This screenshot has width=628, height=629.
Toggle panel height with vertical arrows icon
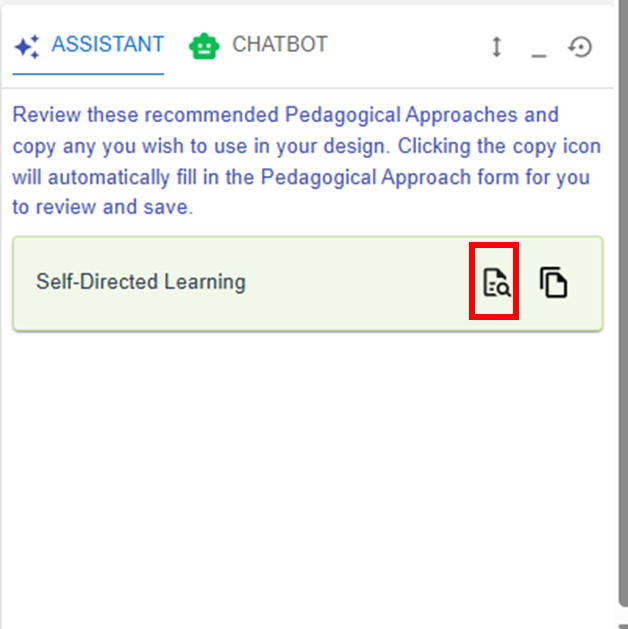(x=496, y=47)
